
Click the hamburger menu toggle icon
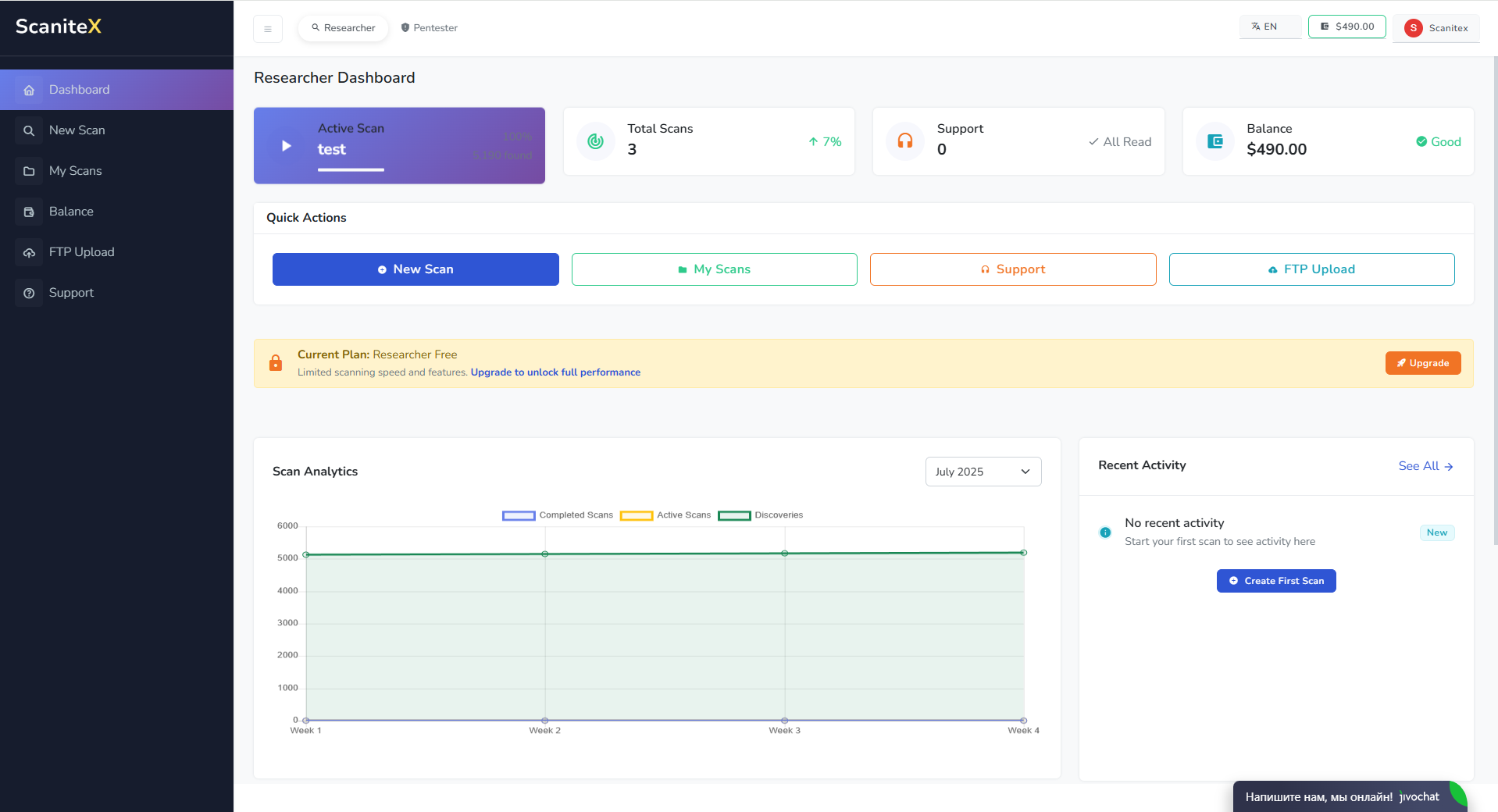tap(268, 29)
